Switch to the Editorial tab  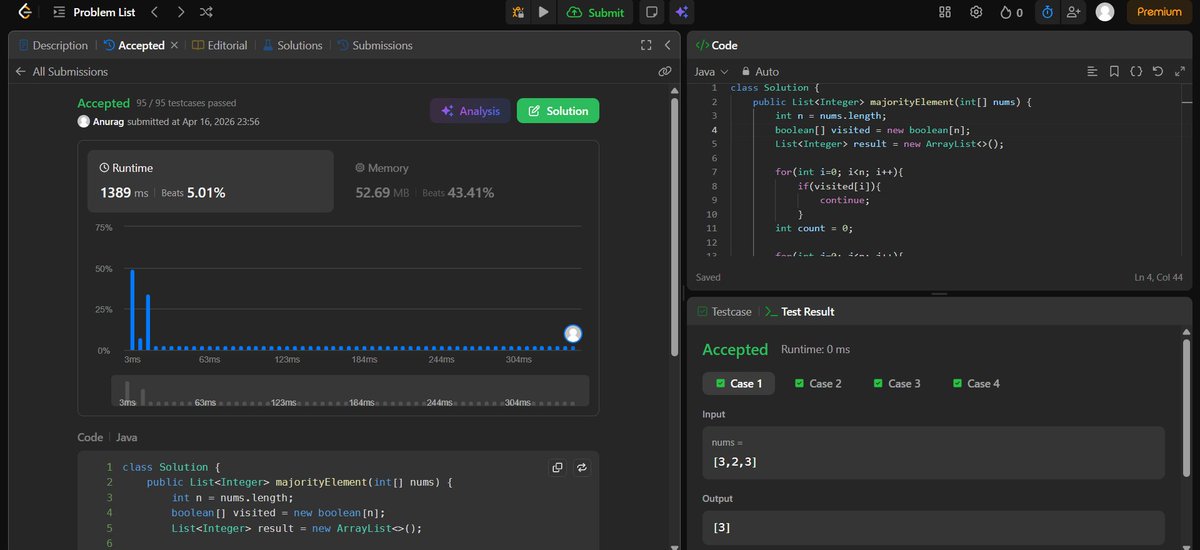[220, 45]
